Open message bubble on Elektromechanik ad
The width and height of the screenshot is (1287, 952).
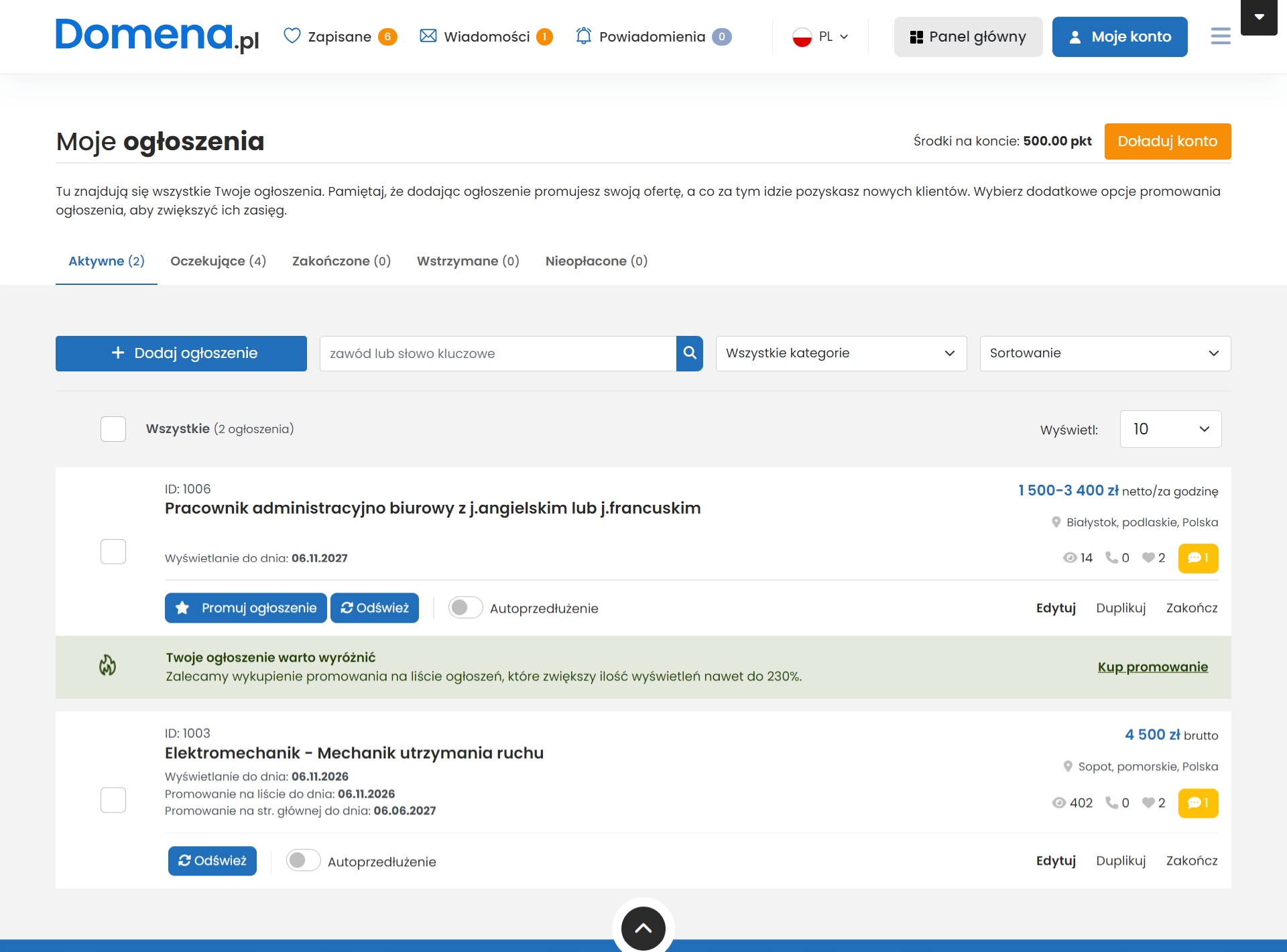pyautogui.click(x=1198, y=802)
